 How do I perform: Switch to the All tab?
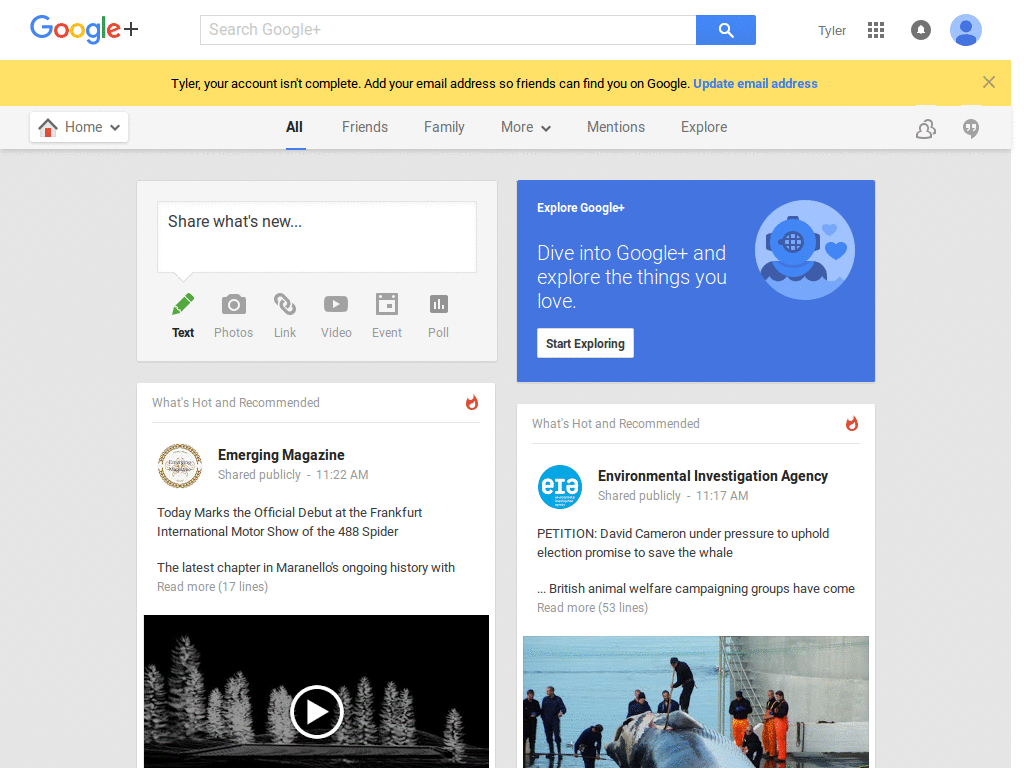pyautogui.click(x=295, y=127)
